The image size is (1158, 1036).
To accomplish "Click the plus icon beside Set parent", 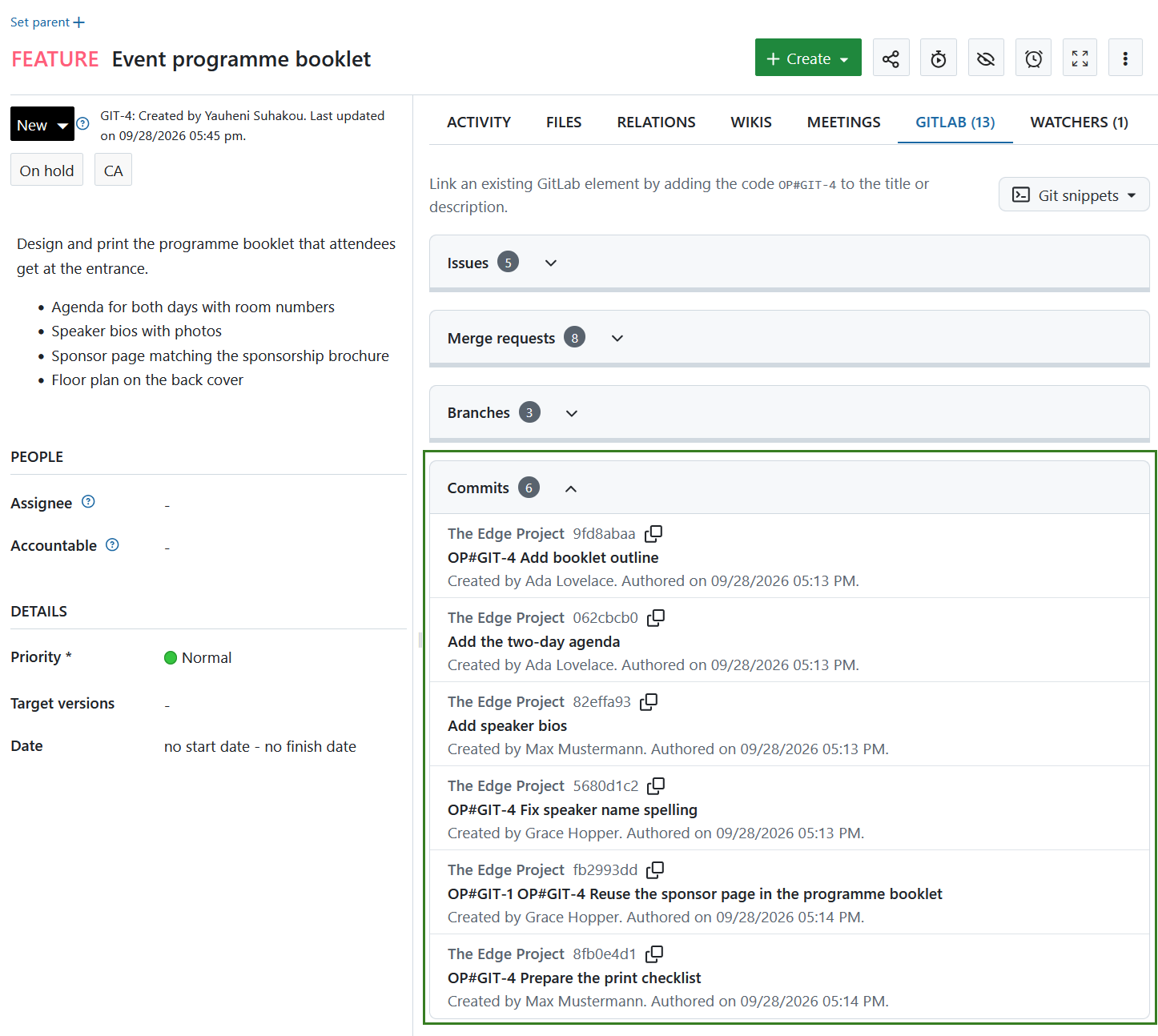I will (78, 22).
